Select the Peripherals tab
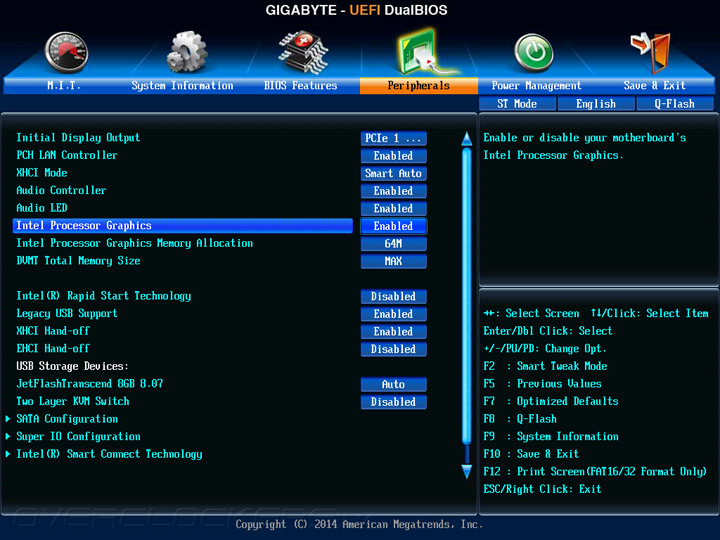 click(418, 85)
